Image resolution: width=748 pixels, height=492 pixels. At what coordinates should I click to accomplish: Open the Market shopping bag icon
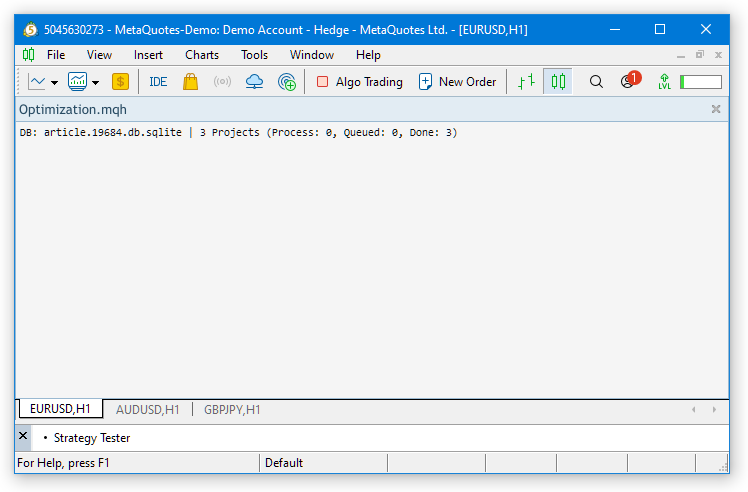[x=190, y=82]
